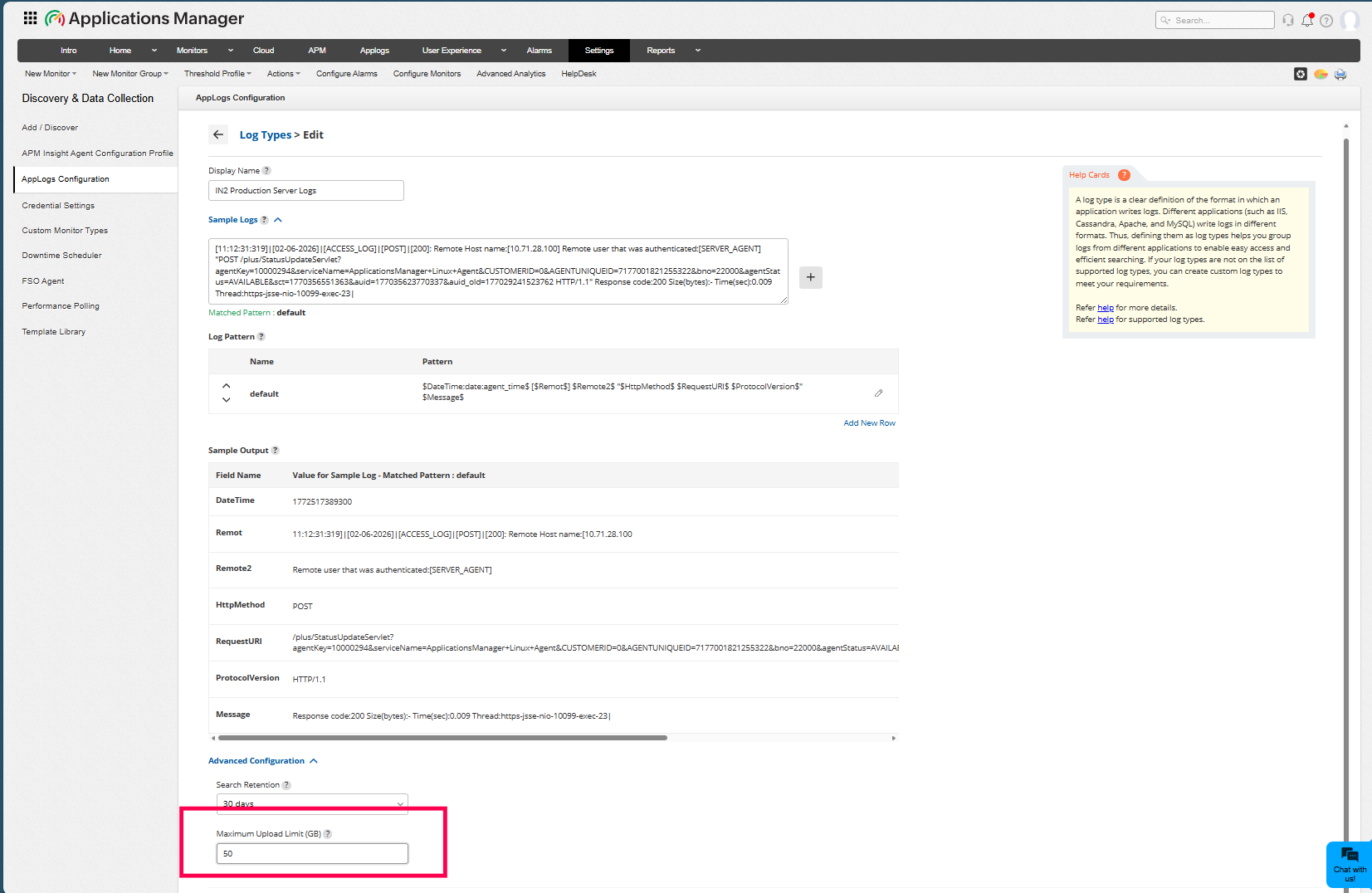Click the headset support icon
Screen dimensions: 1372x893
pos(1288,20)
